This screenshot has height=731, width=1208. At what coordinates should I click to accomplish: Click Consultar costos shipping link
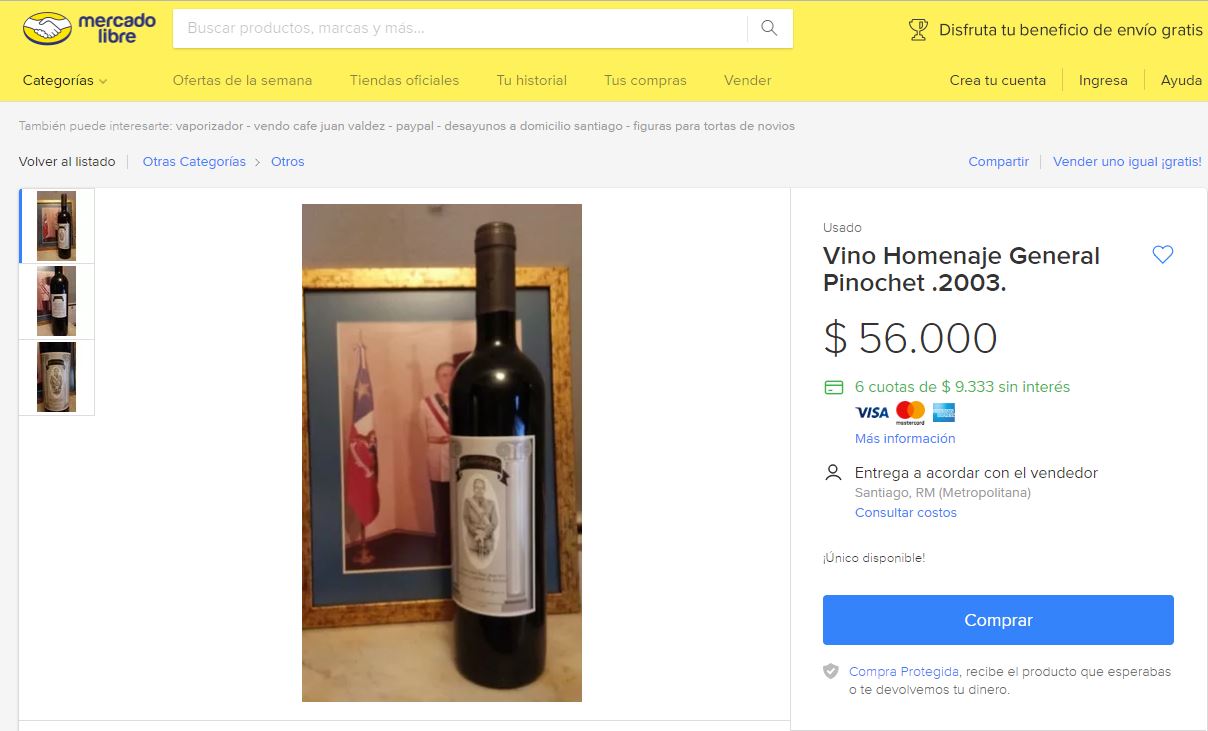(906, 513)
